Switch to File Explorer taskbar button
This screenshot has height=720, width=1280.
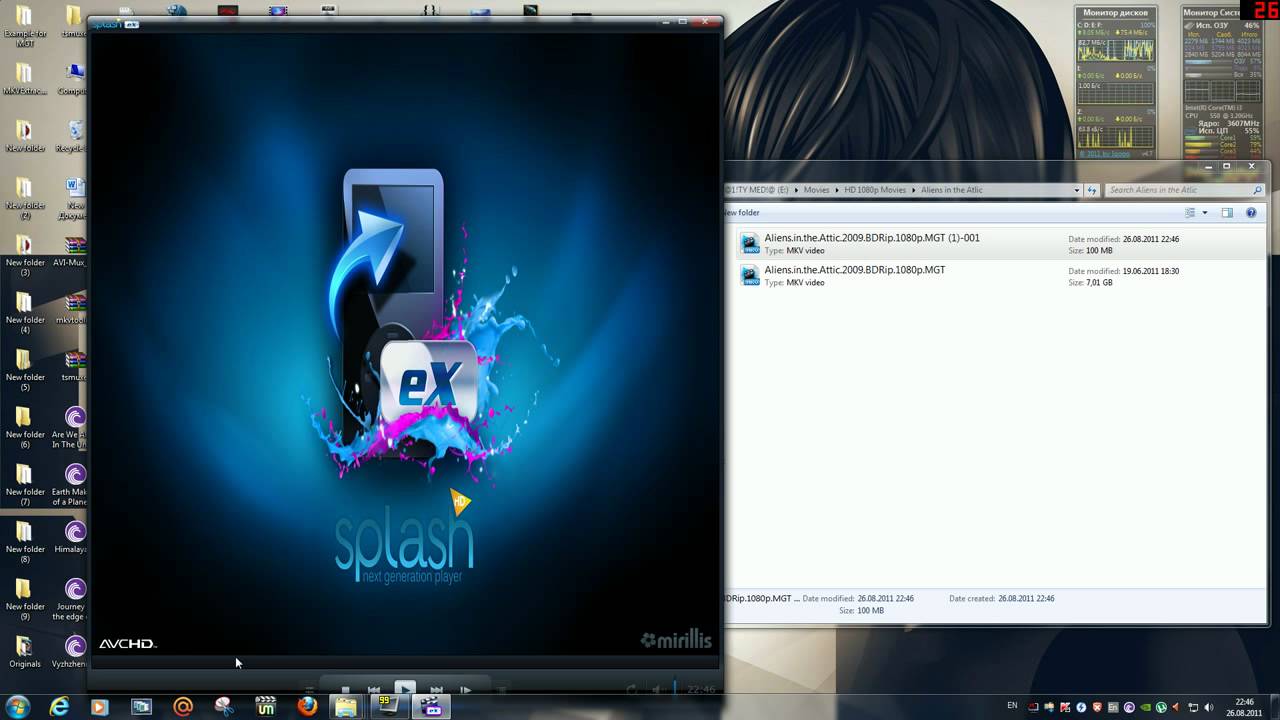[x=346, y=707]
